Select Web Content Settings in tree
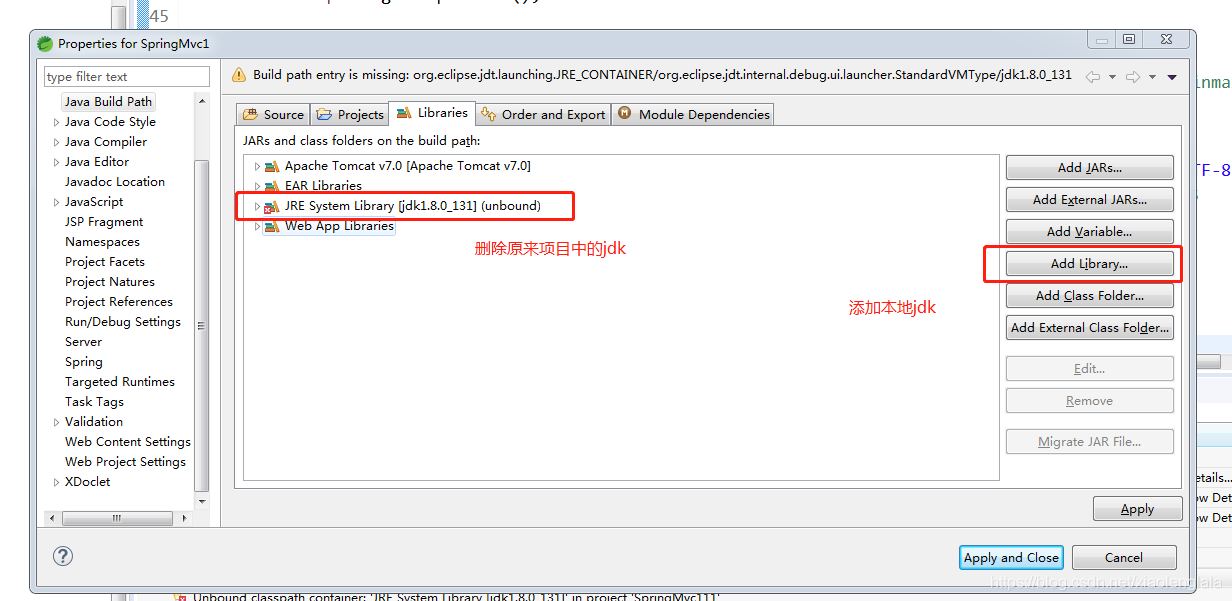The height and width of the screenshot is (601, 1232). (128, 442)
